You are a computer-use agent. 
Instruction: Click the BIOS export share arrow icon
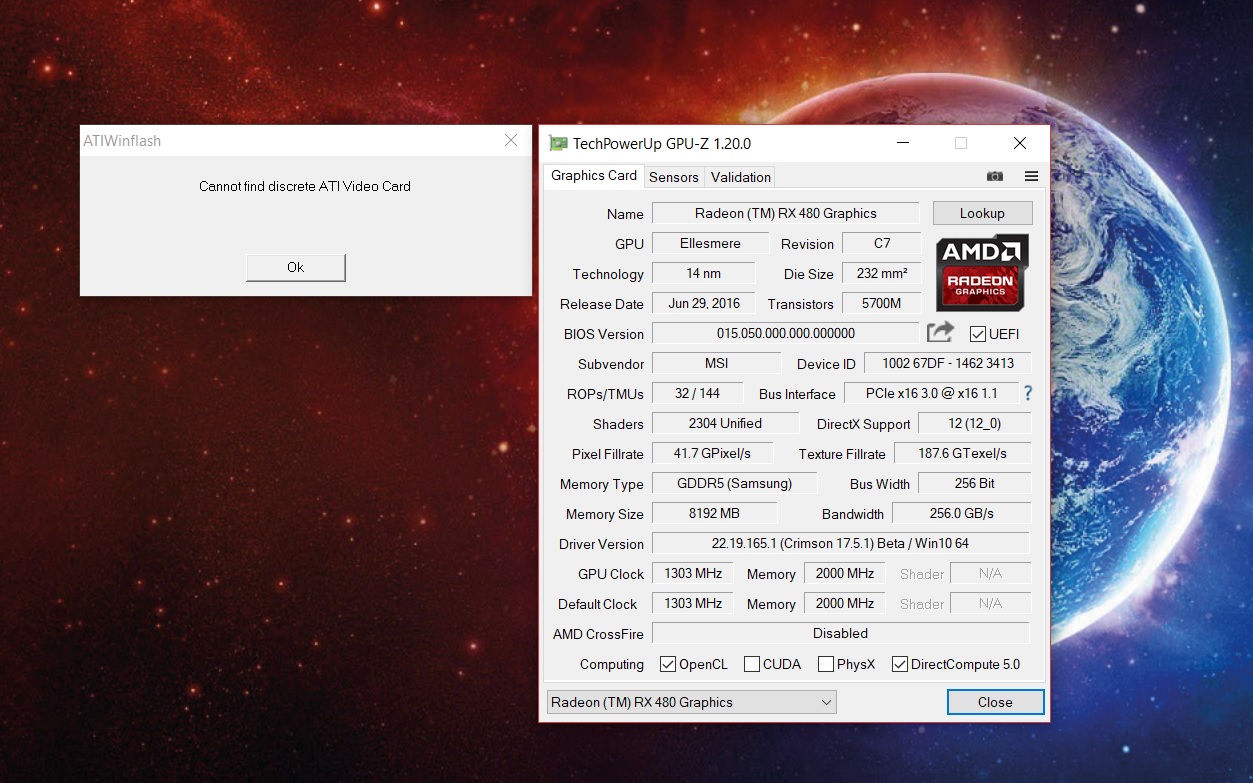940,332
